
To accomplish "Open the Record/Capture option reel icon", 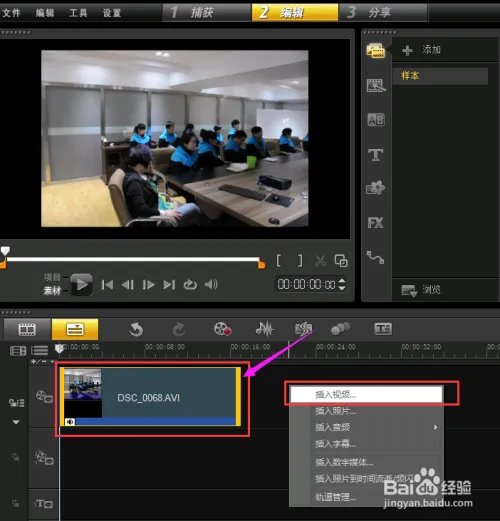I will (223, 329).
